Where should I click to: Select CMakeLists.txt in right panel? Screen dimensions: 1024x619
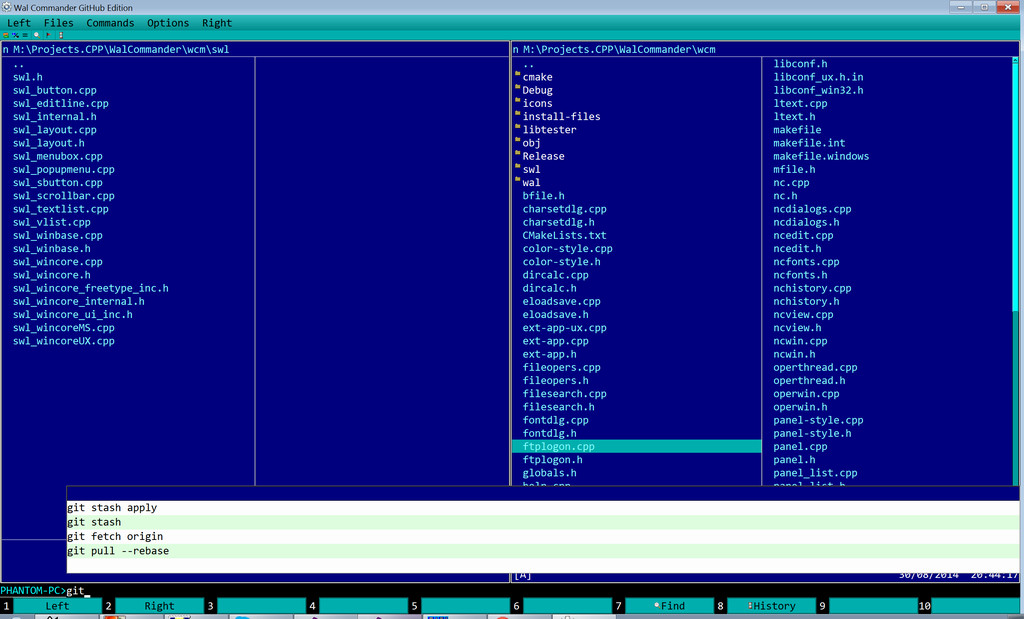coord(564,235)
